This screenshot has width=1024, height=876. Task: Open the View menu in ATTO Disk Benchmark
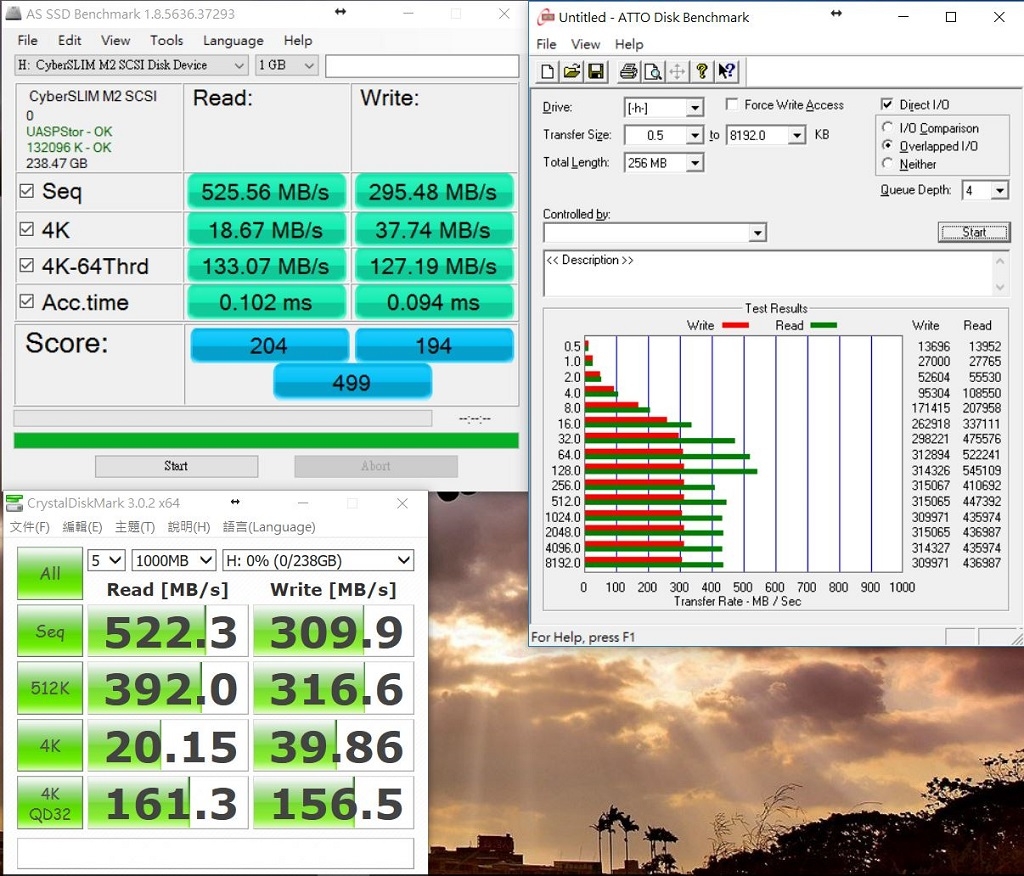tap(585, 44)
